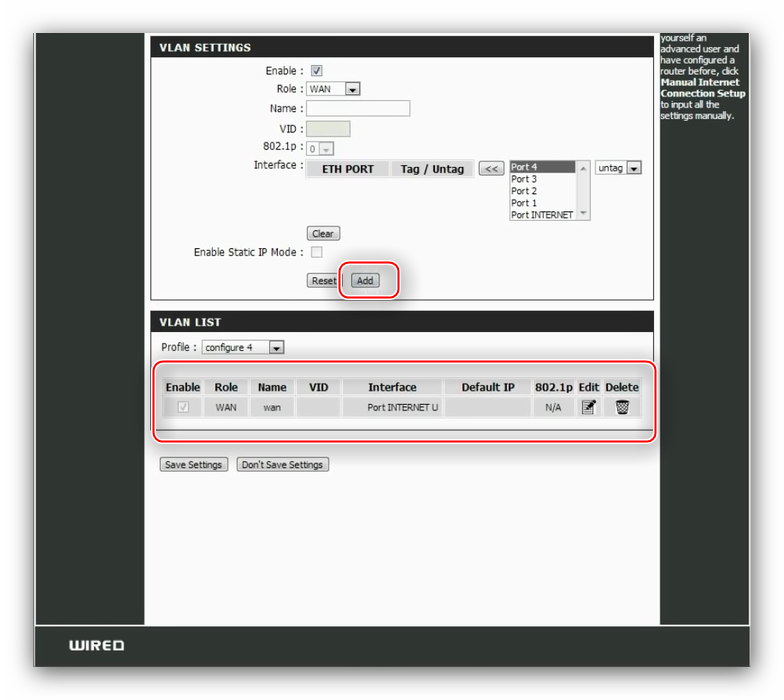The image size is (784, 700).
Task: Select Port 1 in the port list
Action: [542, 203]
